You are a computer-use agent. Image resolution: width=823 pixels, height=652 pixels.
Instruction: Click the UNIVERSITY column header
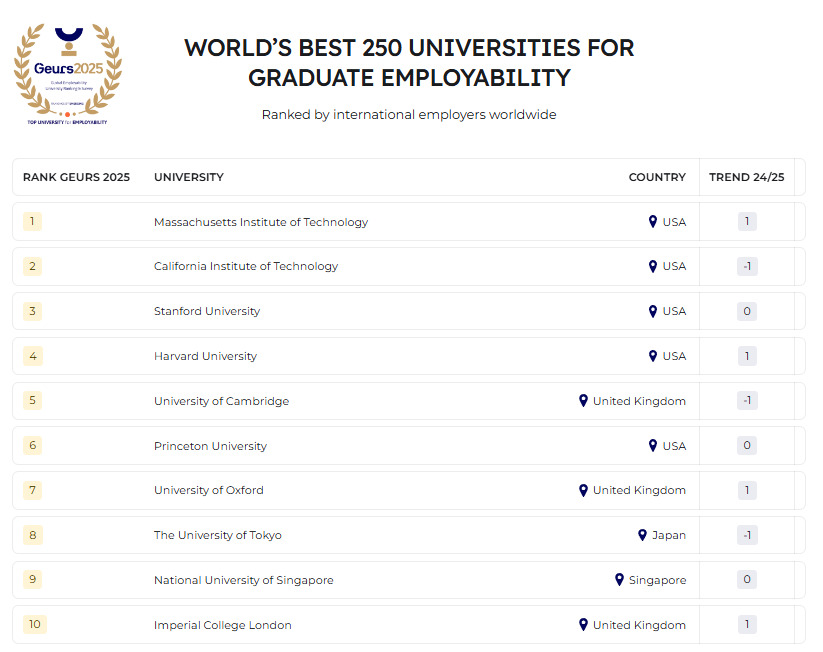[x=189, y=177]
